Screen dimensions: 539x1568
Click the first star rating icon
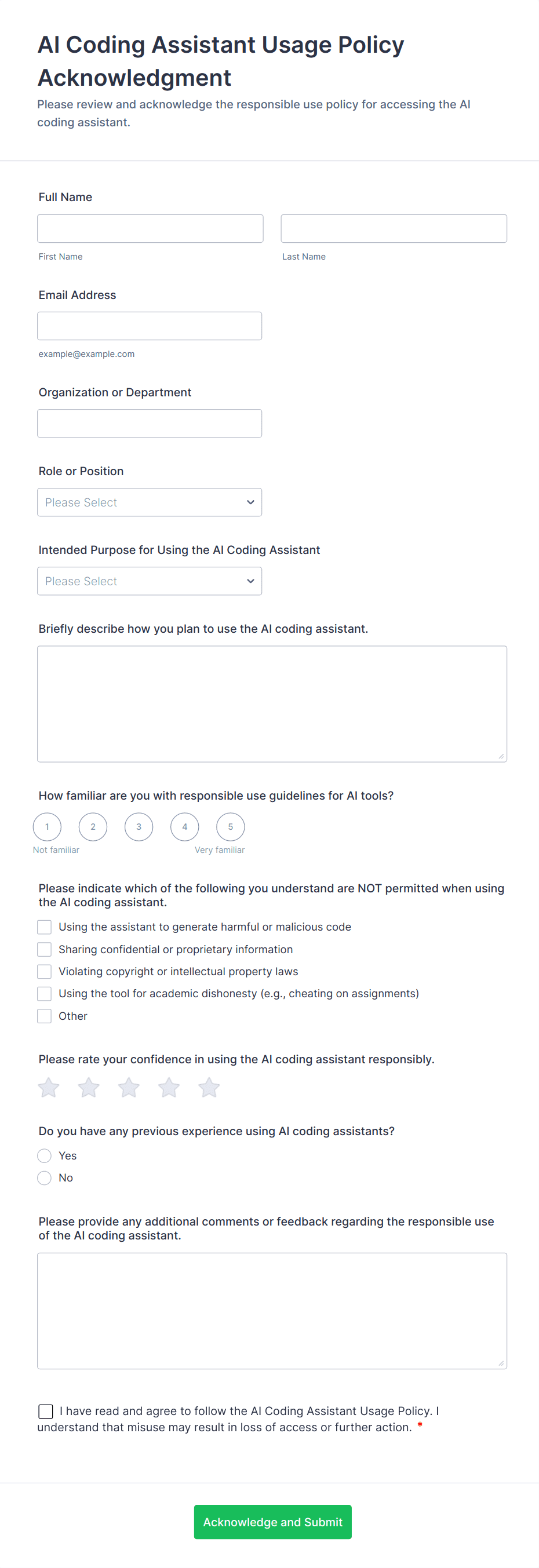[49, 1087]
